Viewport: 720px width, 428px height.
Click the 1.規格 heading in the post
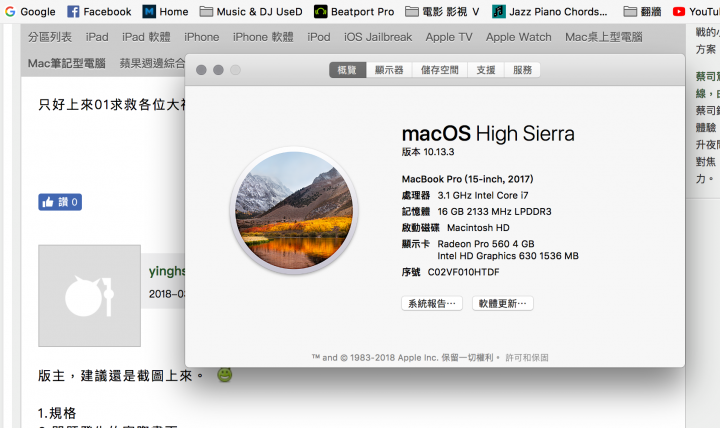57,413
